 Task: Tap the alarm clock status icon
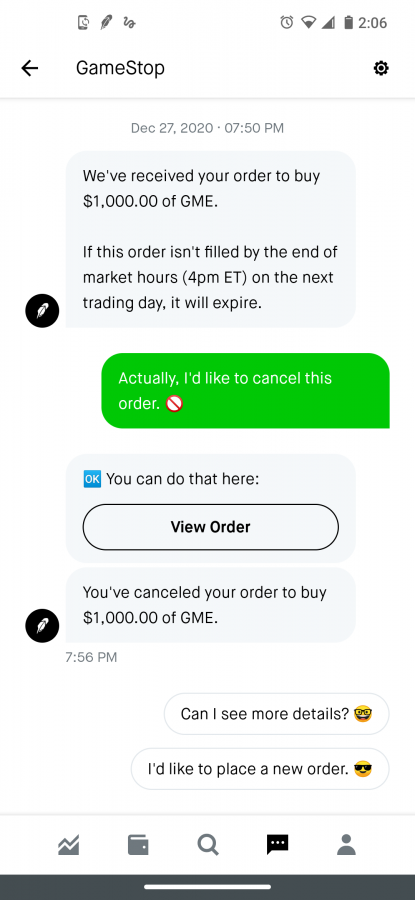[x=286, y=23]
